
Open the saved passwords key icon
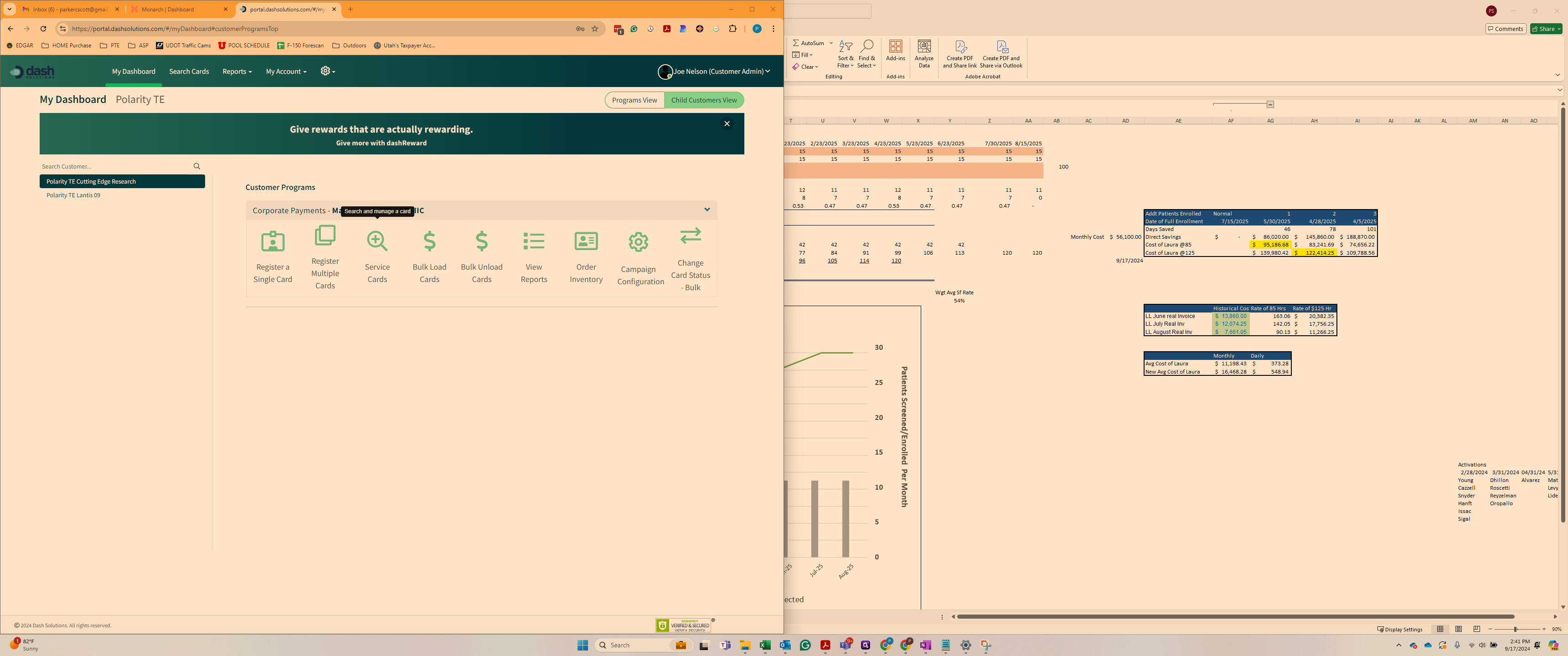(580, 29)
